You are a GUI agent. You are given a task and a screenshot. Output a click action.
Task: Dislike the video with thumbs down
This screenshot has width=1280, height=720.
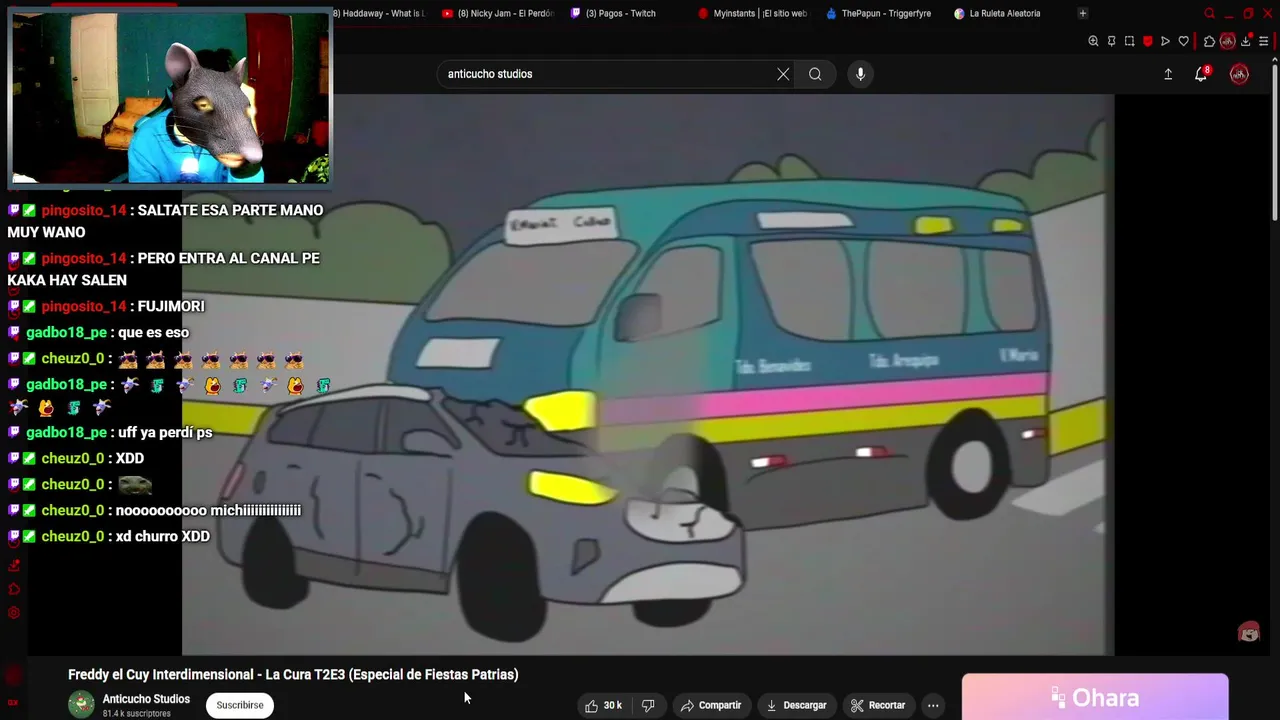pos(648,705)
